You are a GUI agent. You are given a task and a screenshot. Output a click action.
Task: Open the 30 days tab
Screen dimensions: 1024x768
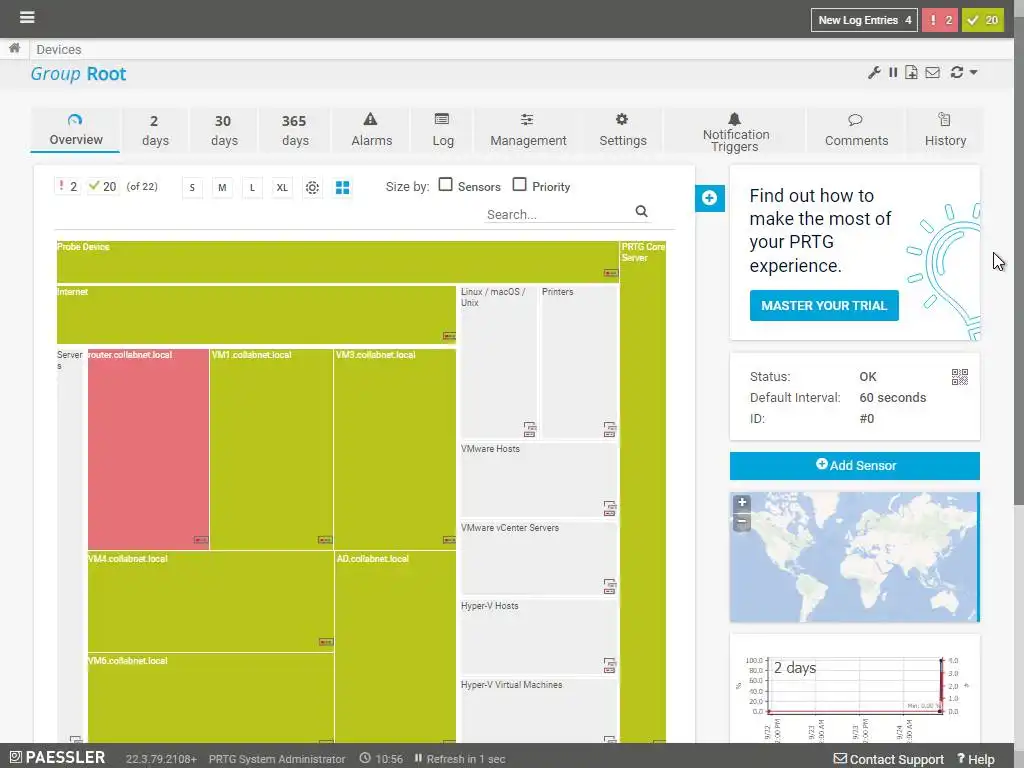[x=223, y=131]
